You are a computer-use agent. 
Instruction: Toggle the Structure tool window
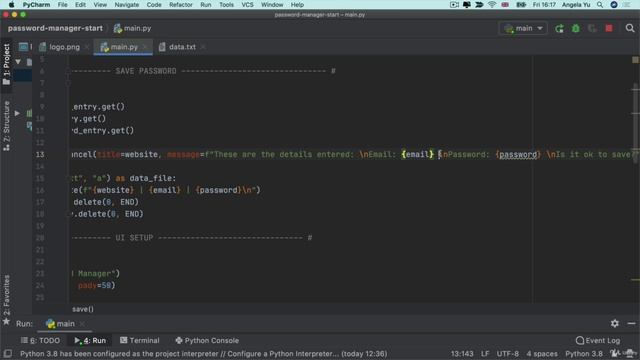6,126
